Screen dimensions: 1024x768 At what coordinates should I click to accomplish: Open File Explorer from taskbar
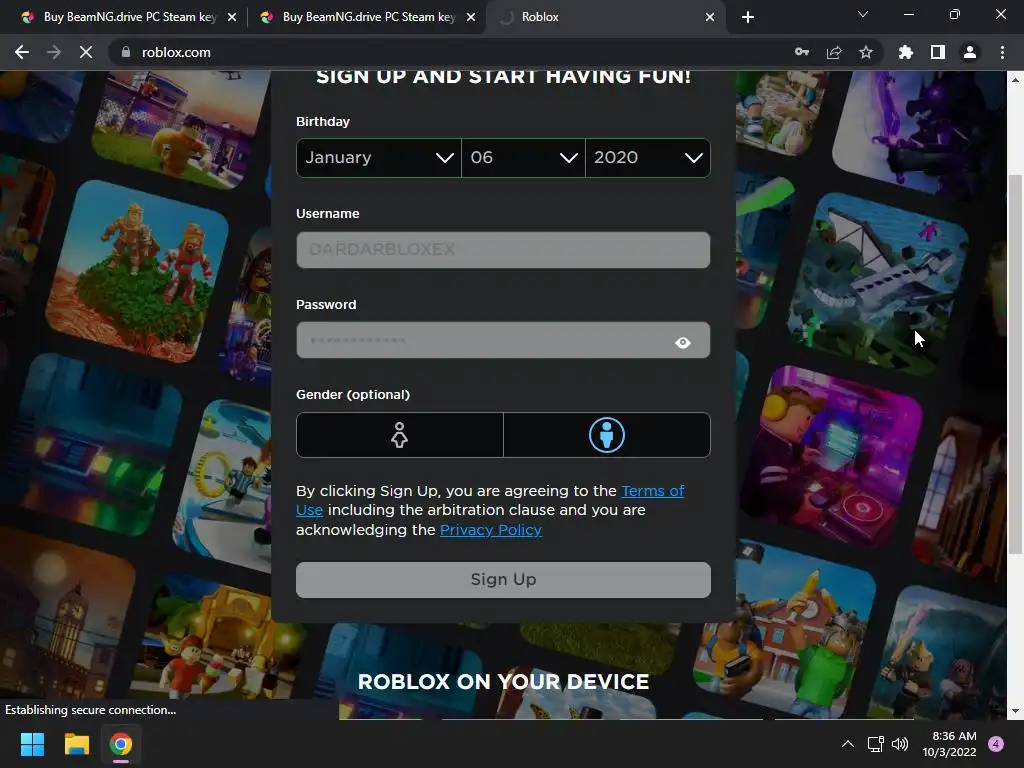click(76, 744)
